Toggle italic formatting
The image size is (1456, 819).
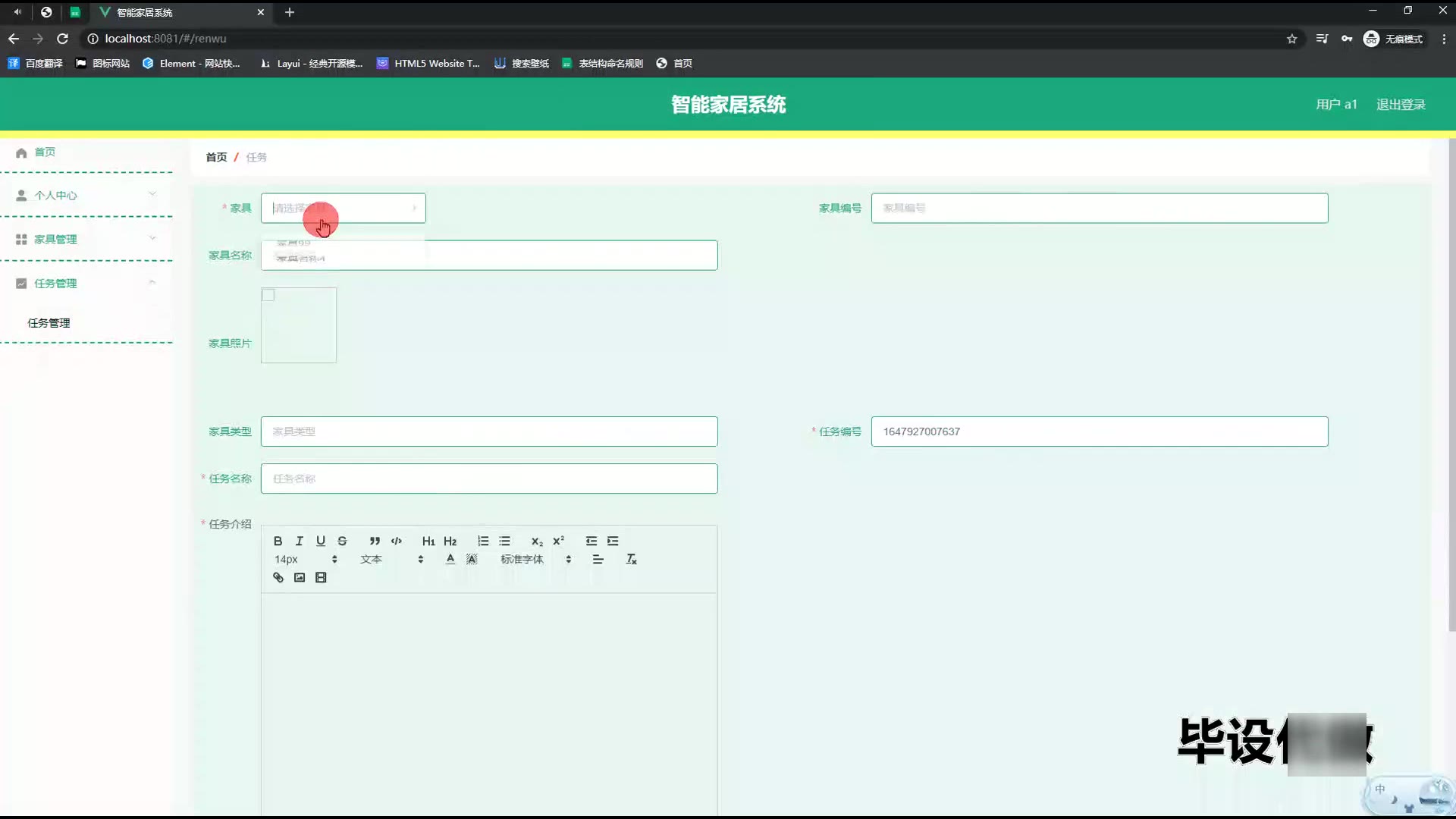300,541
